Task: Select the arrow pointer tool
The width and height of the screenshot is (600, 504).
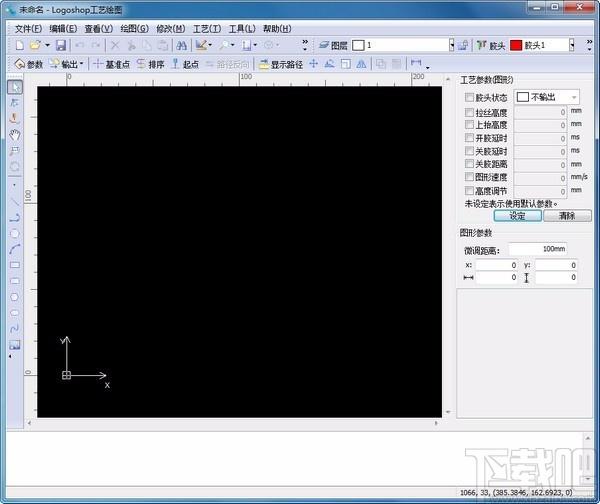Action: tap(15, 87)
